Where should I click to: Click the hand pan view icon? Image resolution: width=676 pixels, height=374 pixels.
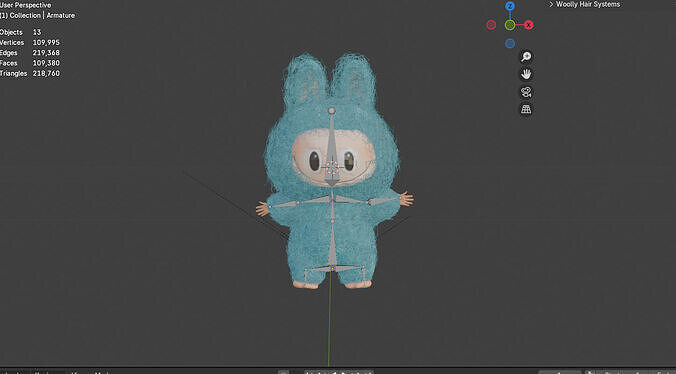[x=526, y=74]
